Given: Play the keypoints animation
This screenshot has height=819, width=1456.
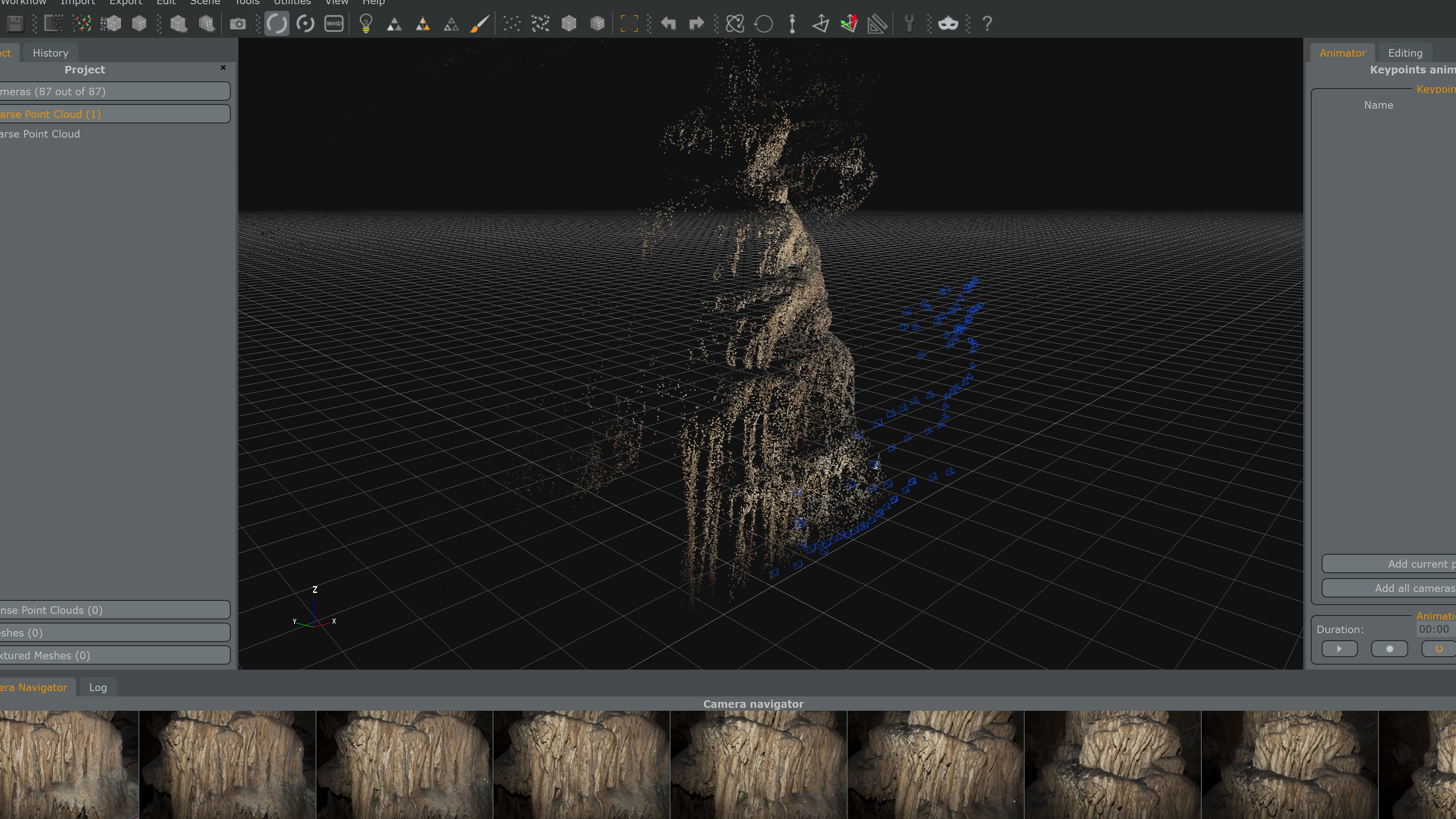Looking at the screenshot, I should pyautogui.click(x=1339, y=648).
